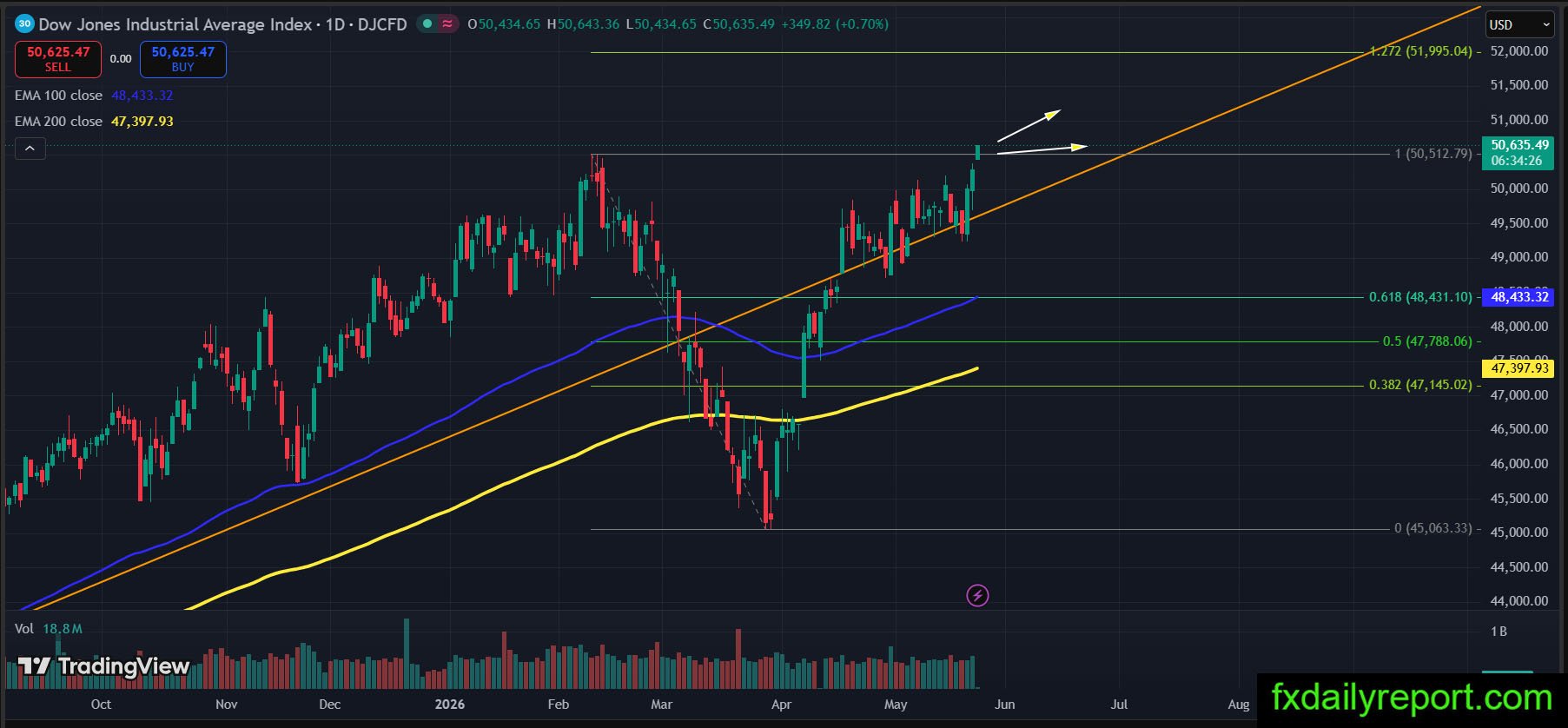Image resolution: width=1568 pixels, height=728 pixels.
Task: Click Jun on the time axis
Action: (1005, 705)
